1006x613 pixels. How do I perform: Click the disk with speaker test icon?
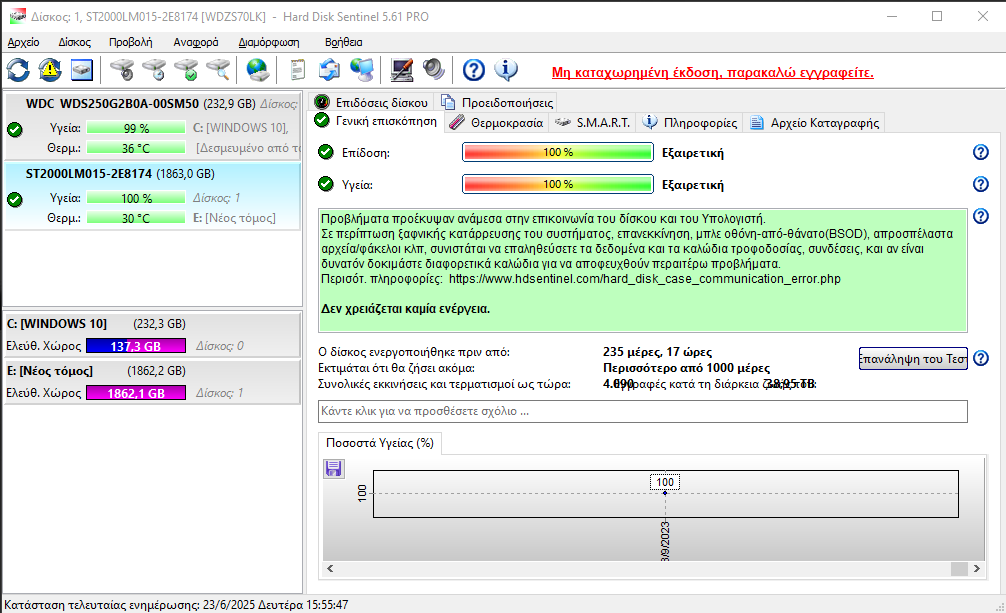[122, 70]
